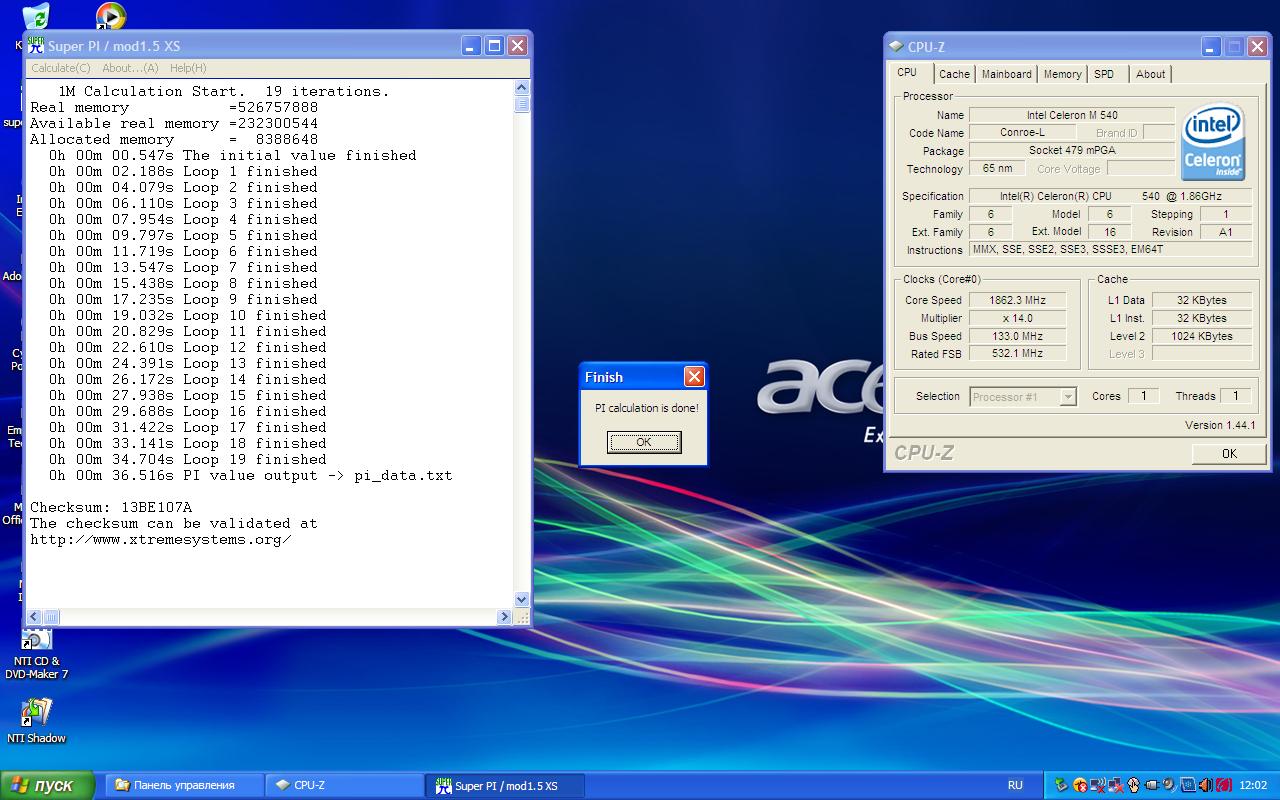1280x800 pixels.
Task: Click the Bus Speed value 133.0 MHz
Action: [1017, 336]
